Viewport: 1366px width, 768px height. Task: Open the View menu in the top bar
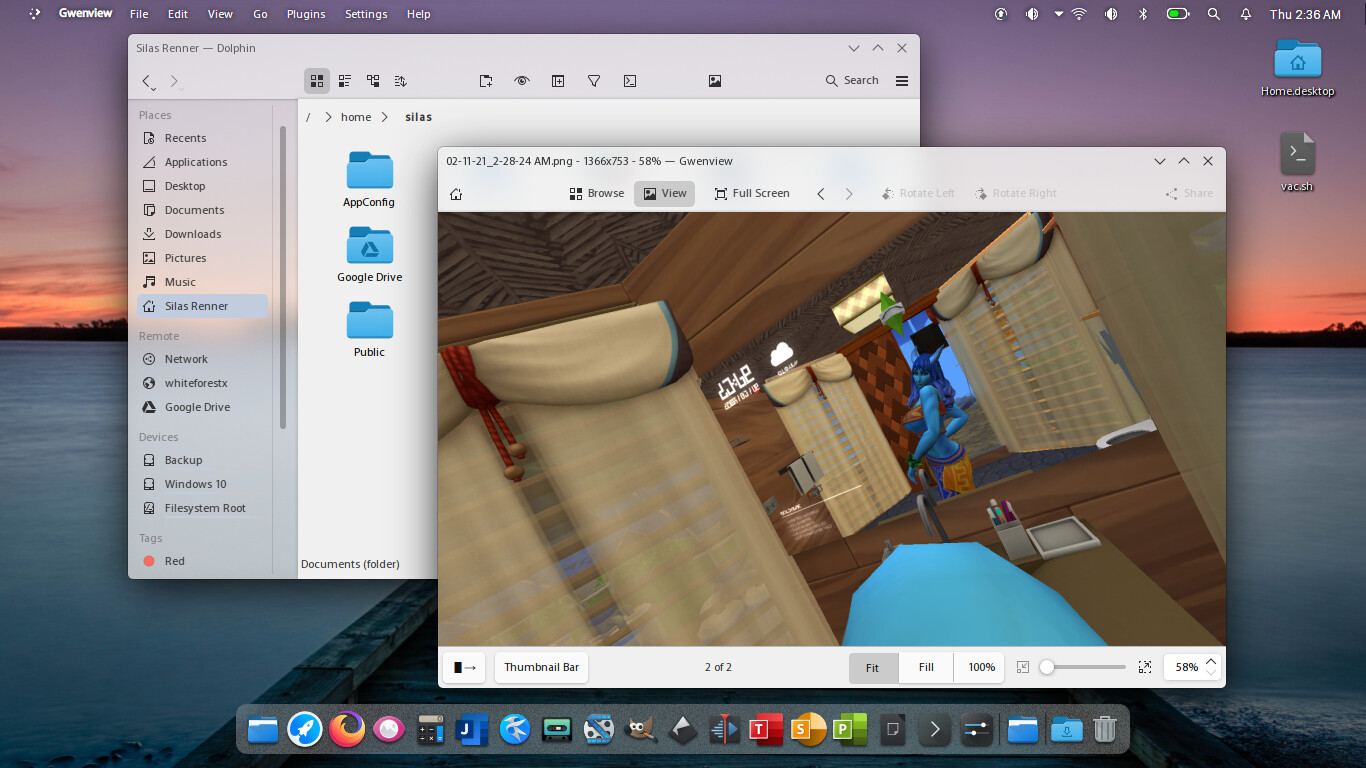tap(220, 14)
